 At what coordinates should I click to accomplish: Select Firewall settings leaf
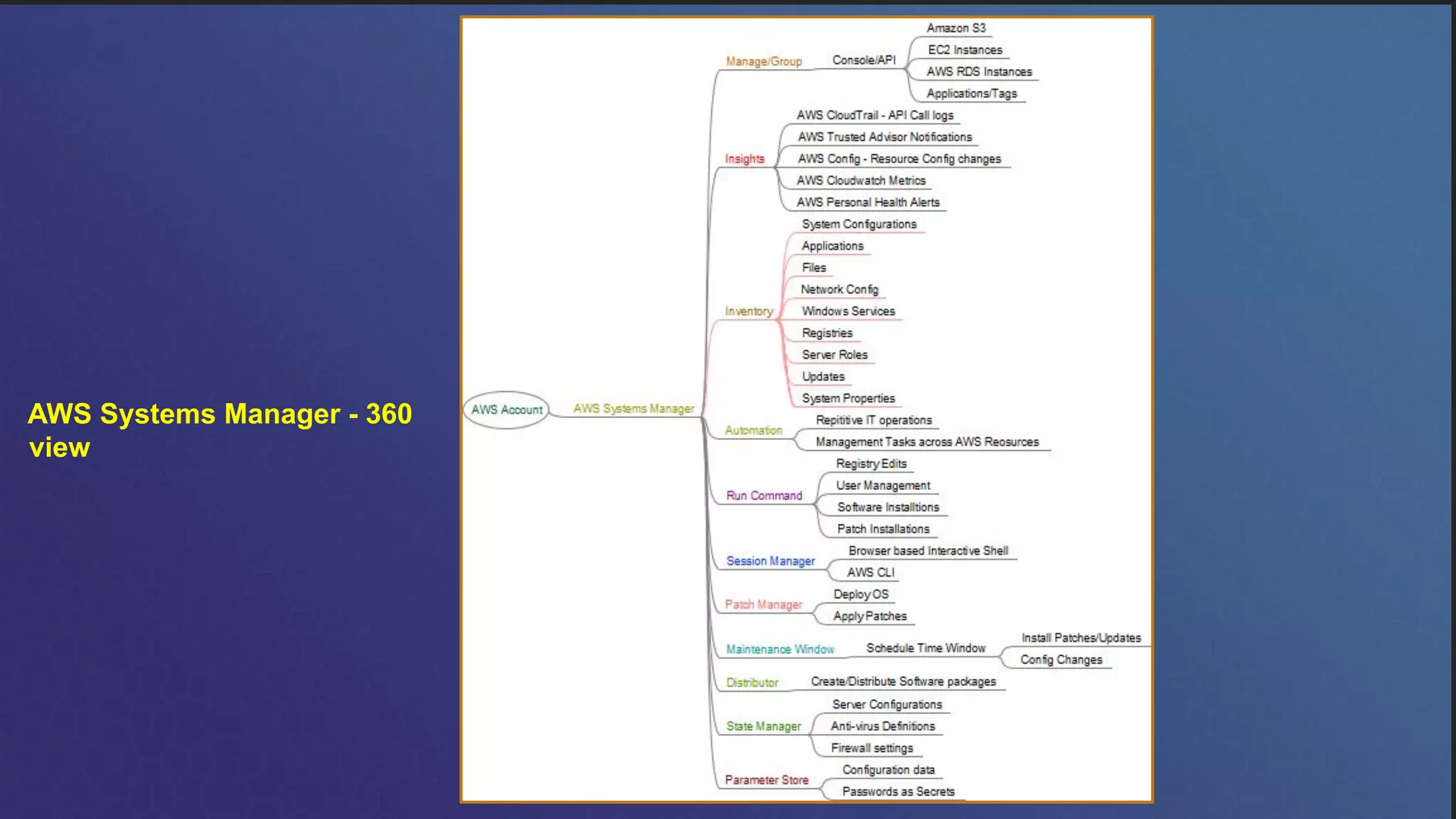872,748
